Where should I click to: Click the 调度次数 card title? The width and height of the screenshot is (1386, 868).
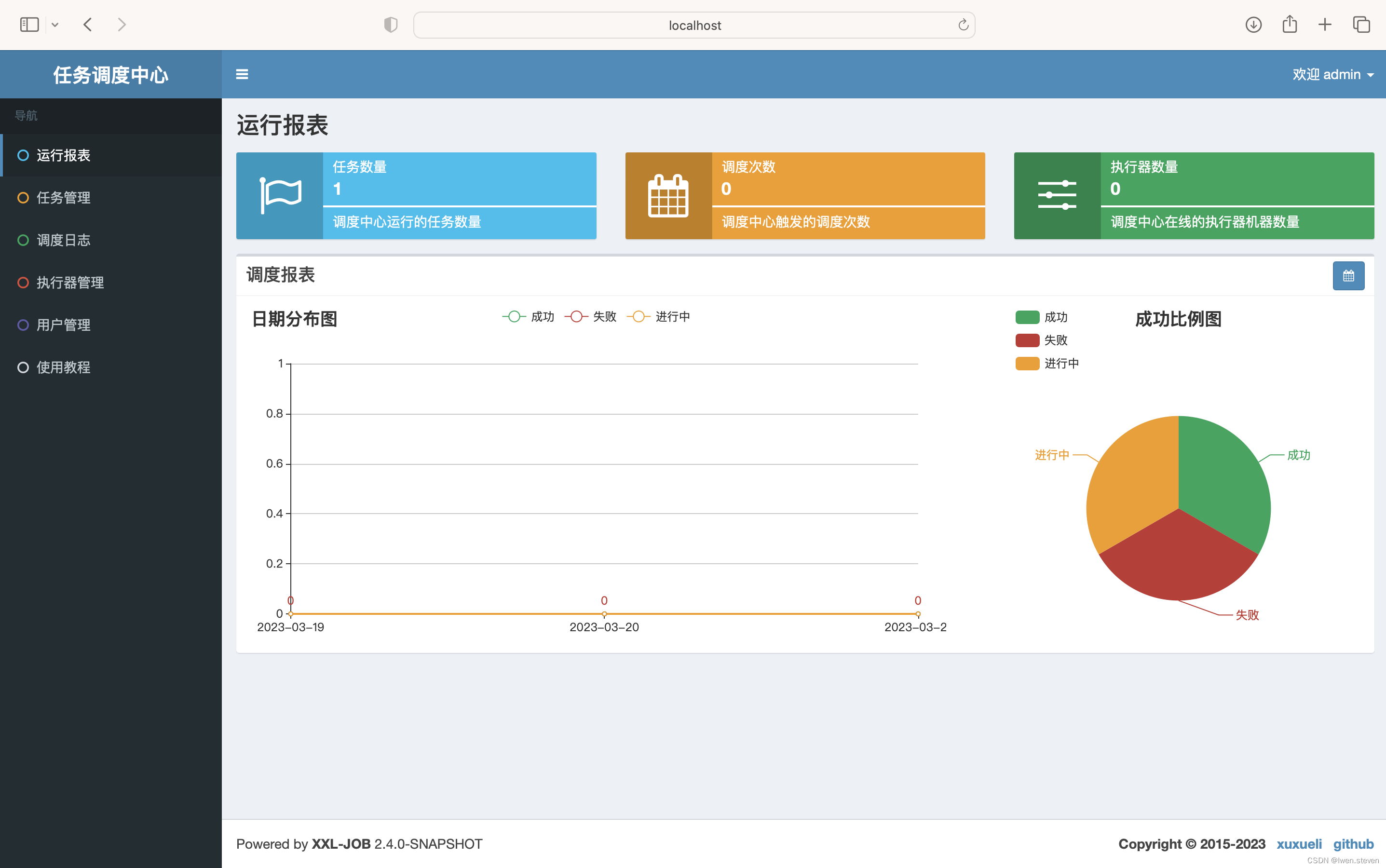[748, 166]
